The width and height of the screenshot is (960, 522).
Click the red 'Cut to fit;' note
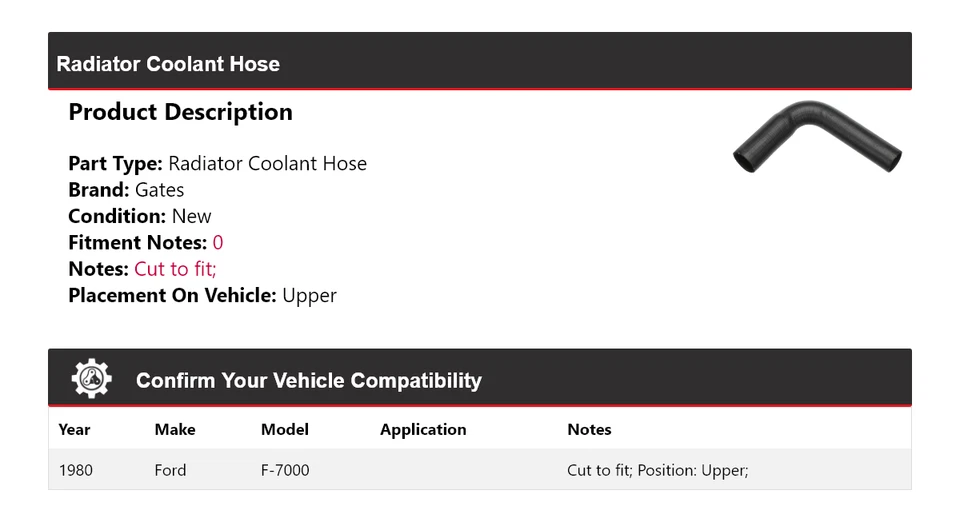point(175,269)
